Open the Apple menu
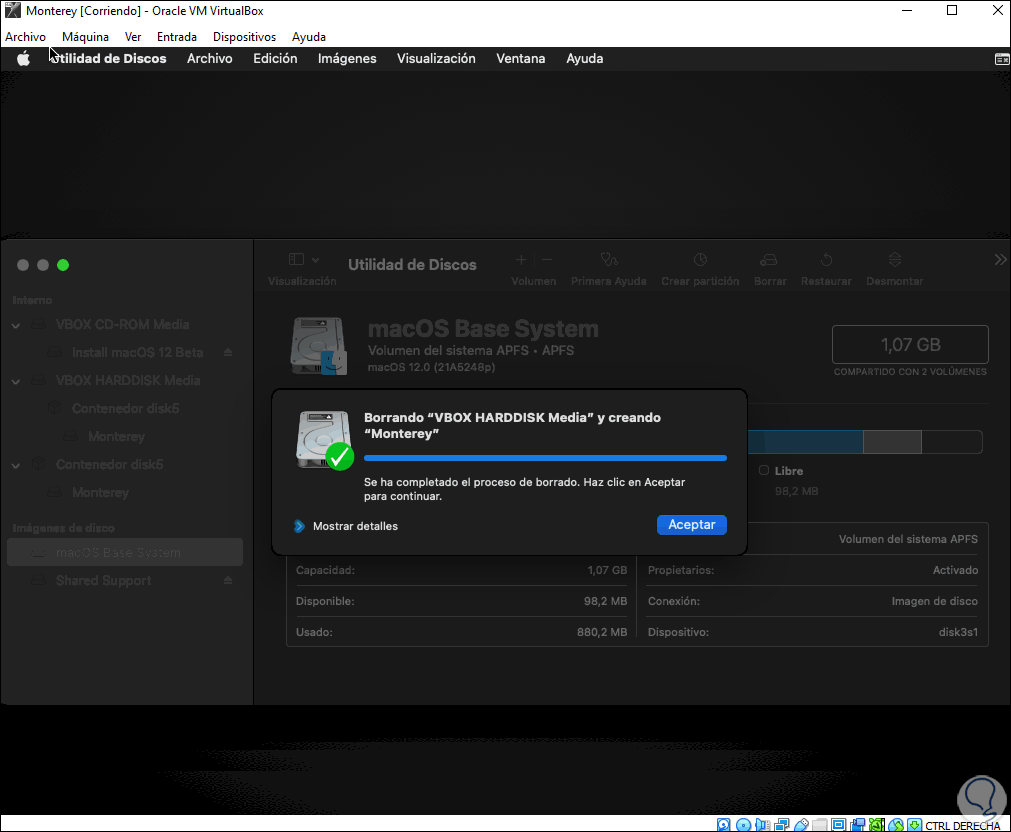Screen dimensions: 1011x832 pos(23,59)
